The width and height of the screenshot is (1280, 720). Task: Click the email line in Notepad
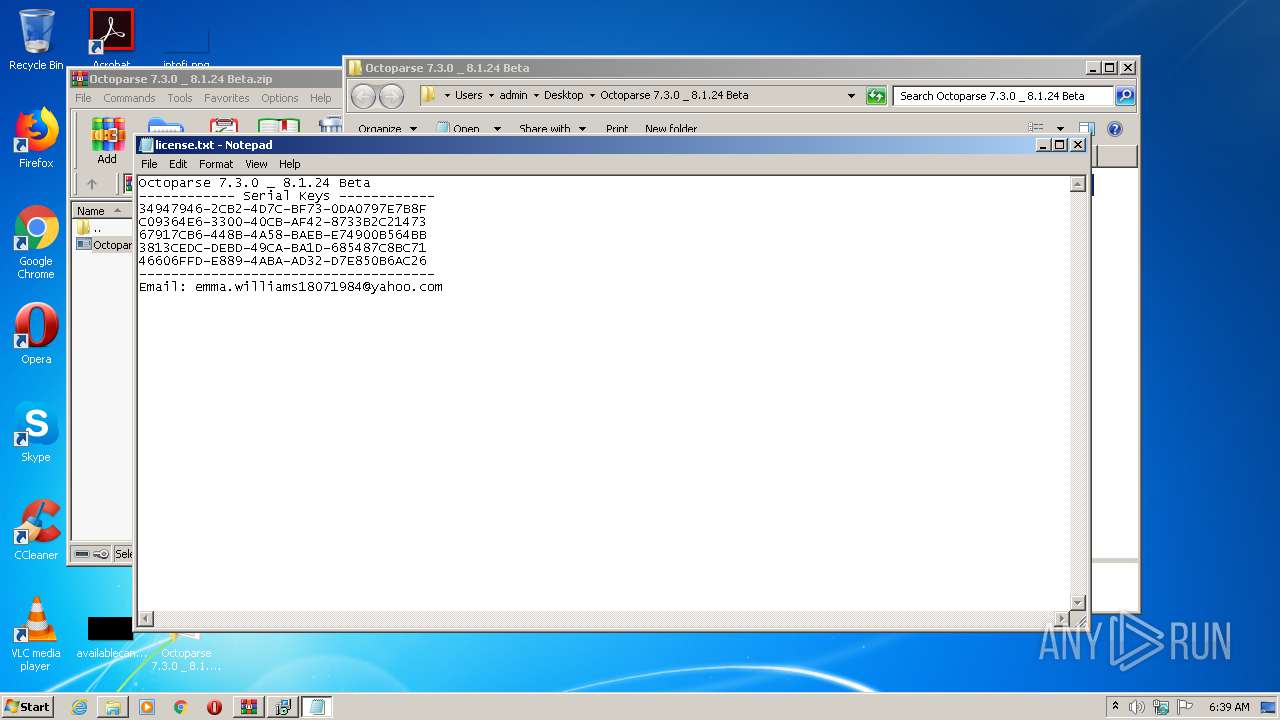[290, 287]
